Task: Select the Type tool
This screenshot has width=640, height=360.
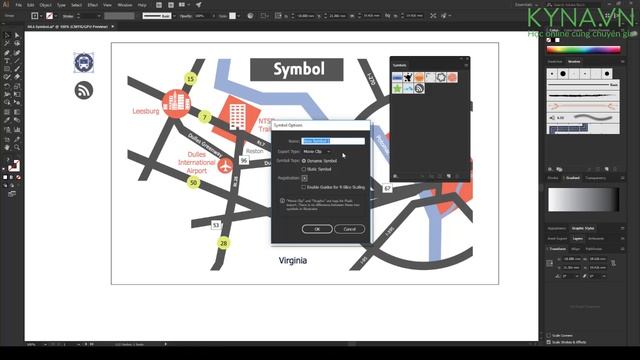Action: [7, 61]
